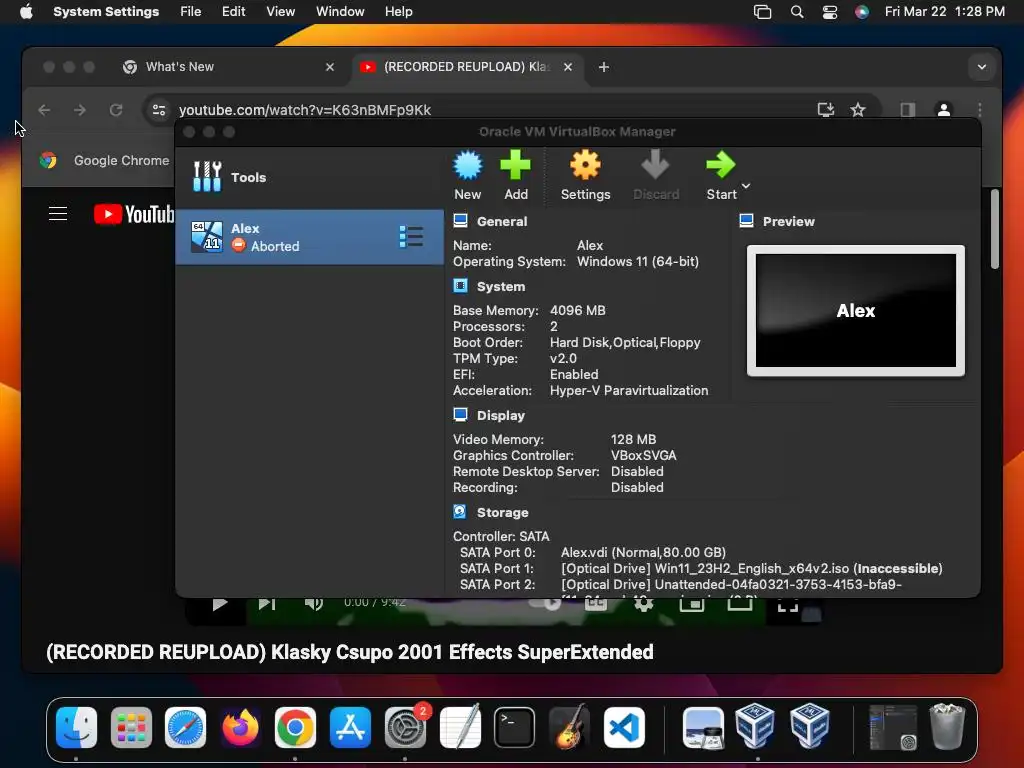Bookmark this page with star icon
Viewport: 1024px width, 768px height.
(858, 110)
